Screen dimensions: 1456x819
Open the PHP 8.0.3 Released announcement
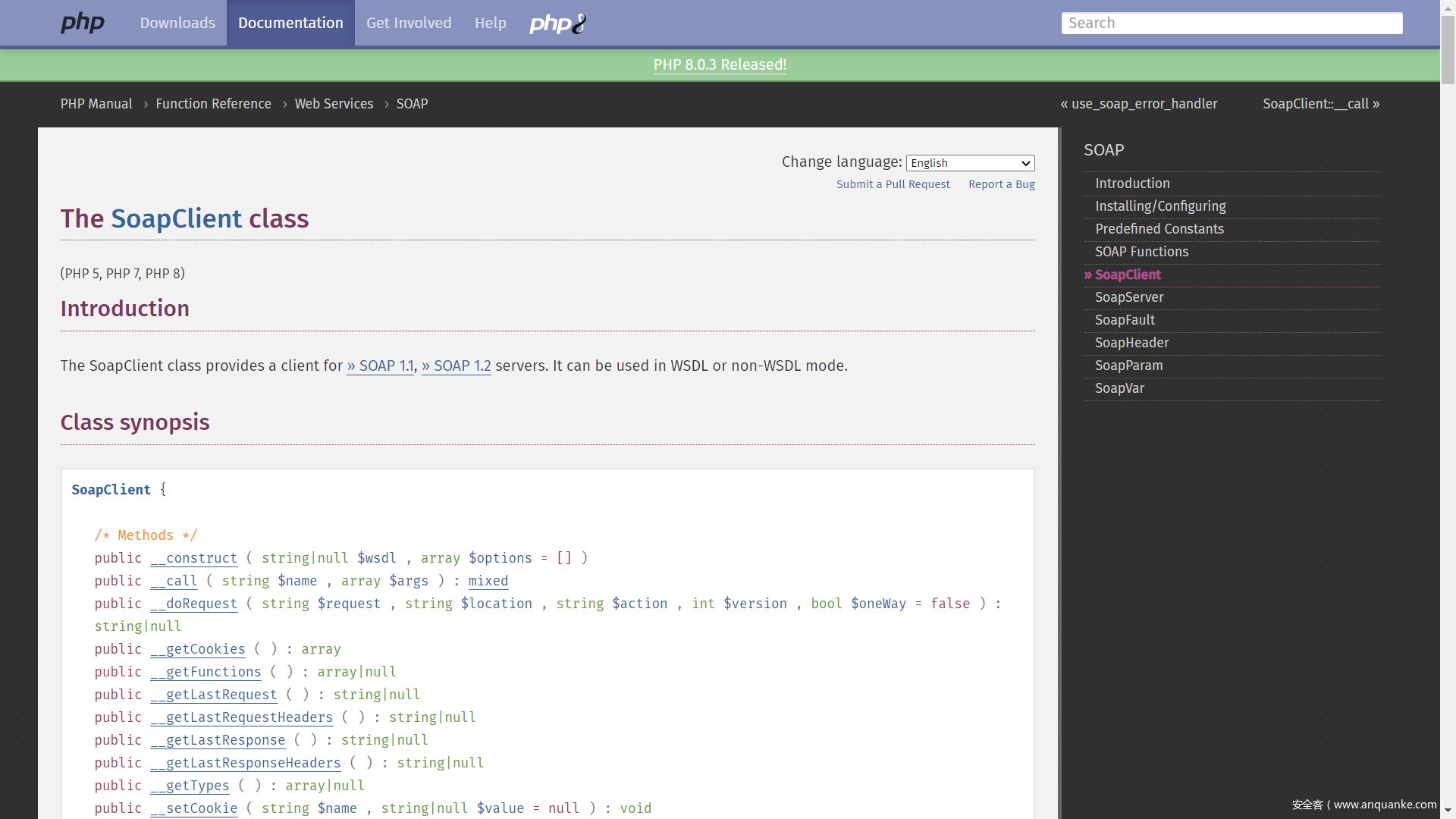point(720,64)
